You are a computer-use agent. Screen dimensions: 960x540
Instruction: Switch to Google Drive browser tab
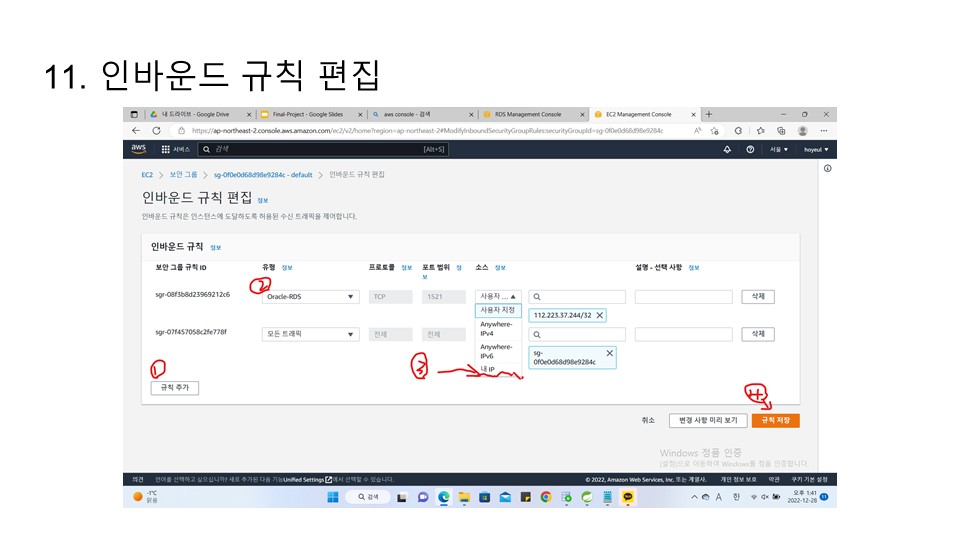coord(200,114)
